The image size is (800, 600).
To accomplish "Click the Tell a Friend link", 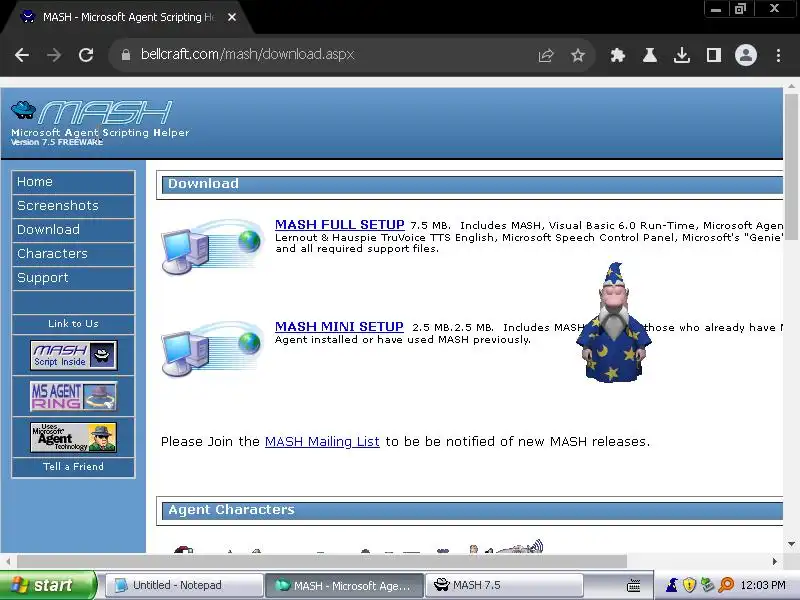I will coord(73,467).
